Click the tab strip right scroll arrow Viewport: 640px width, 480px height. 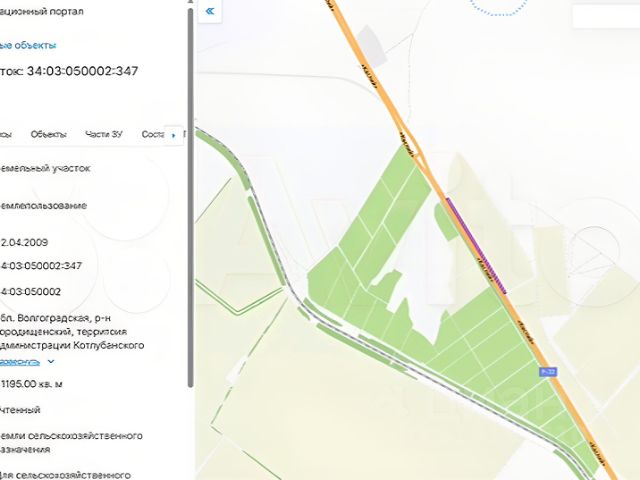tap(173, 135)
